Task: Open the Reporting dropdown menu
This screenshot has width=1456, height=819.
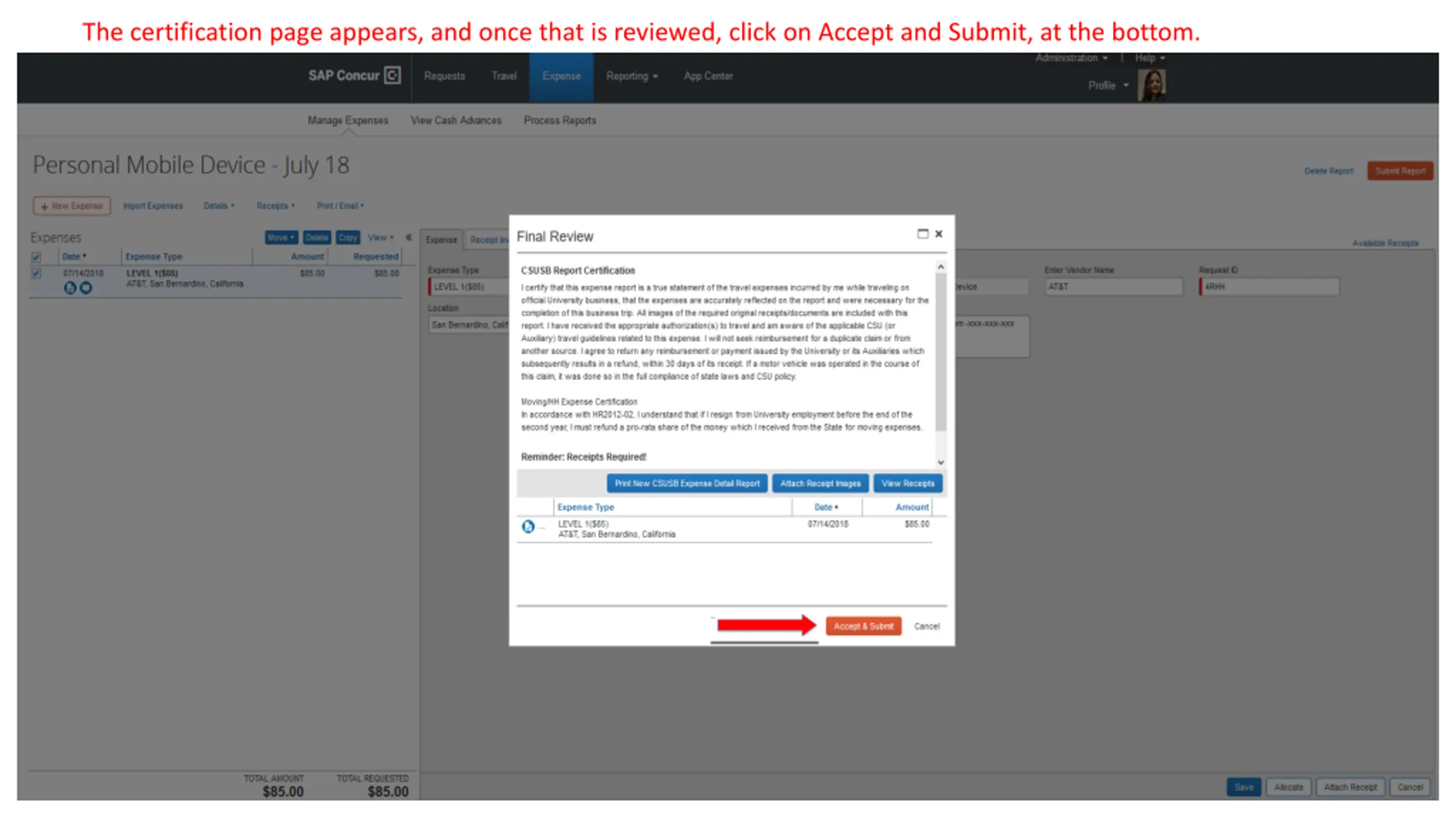Action: click(631, 76)
